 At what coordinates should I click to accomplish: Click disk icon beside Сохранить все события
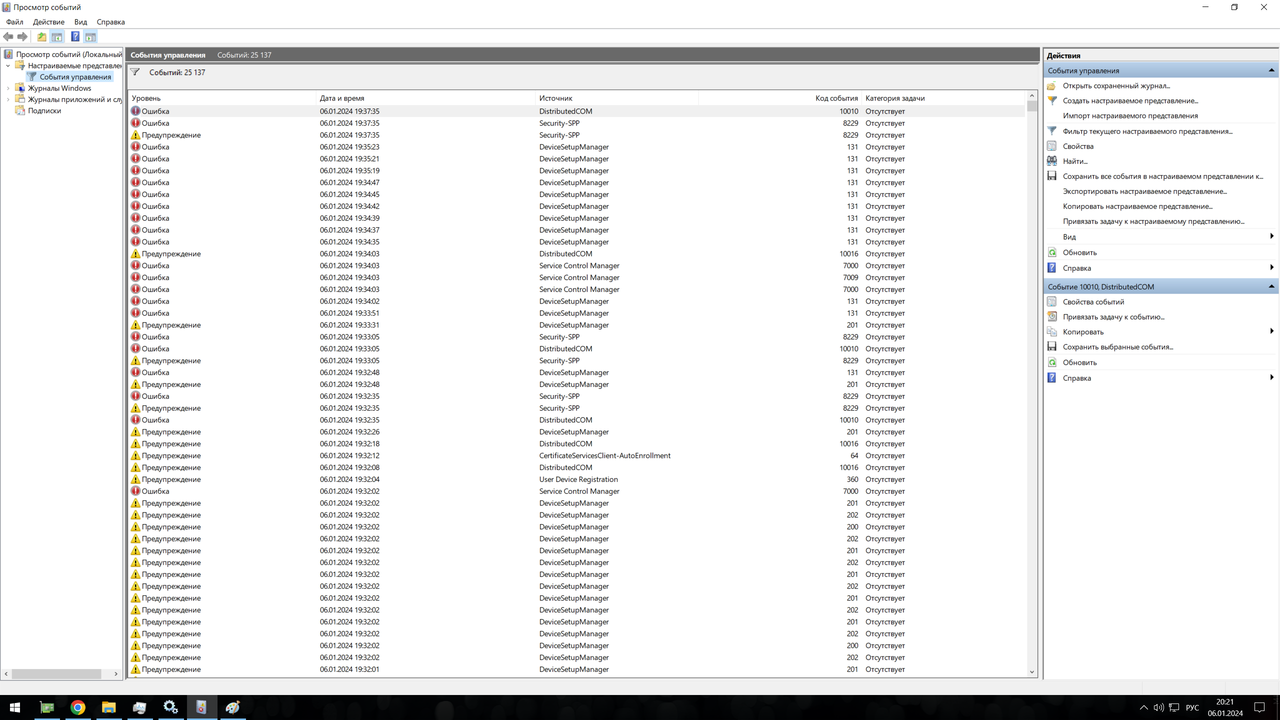pos(1052,176)
